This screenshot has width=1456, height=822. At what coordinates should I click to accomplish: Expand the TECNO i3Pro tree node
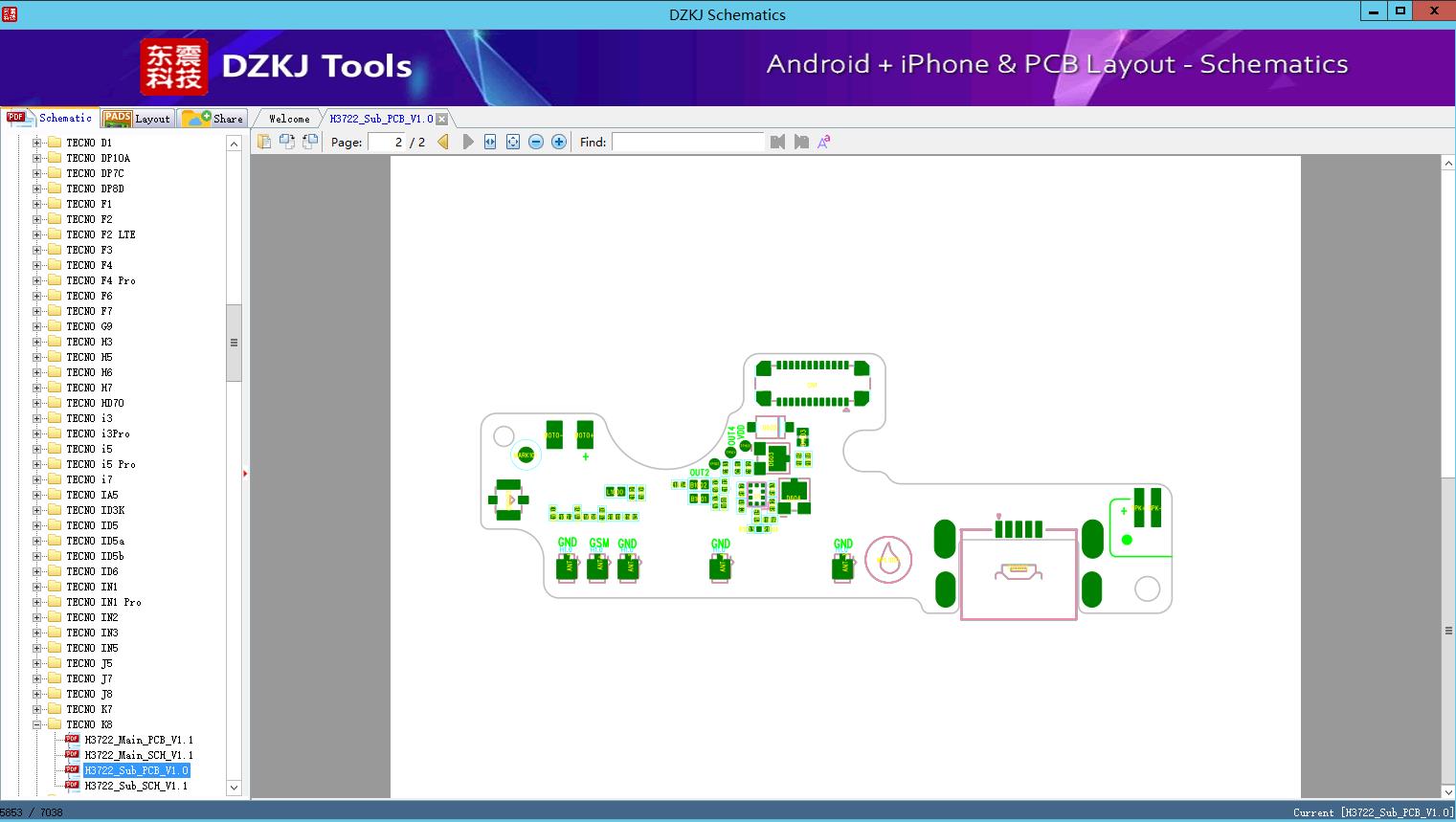pos(37,433)
